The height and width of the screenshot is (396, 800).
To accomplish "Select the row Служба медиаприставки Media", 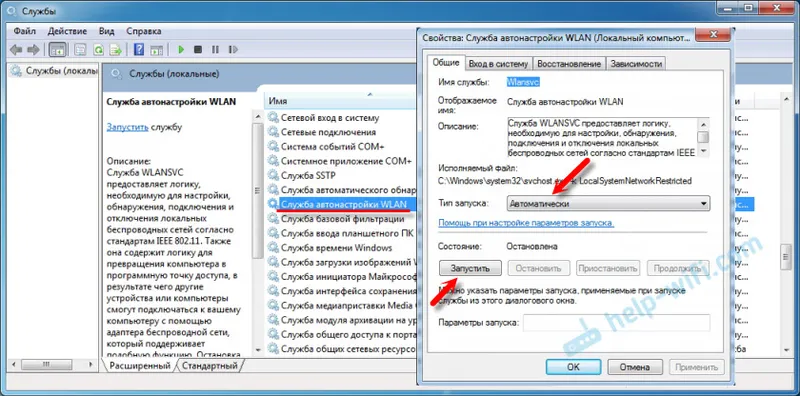I will pos(341,306).
